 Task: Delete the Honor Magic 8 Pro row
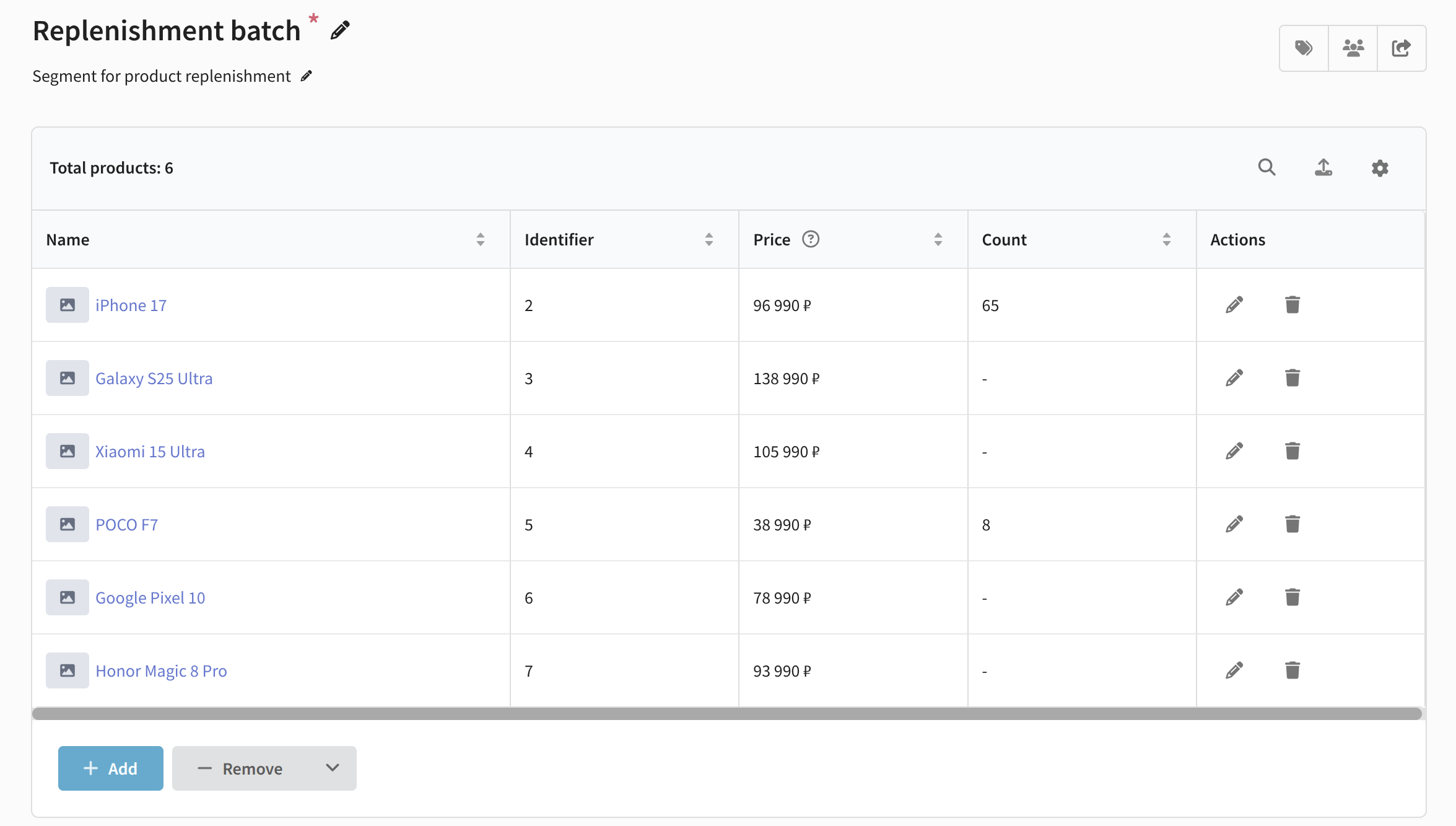click(1293, 670)
